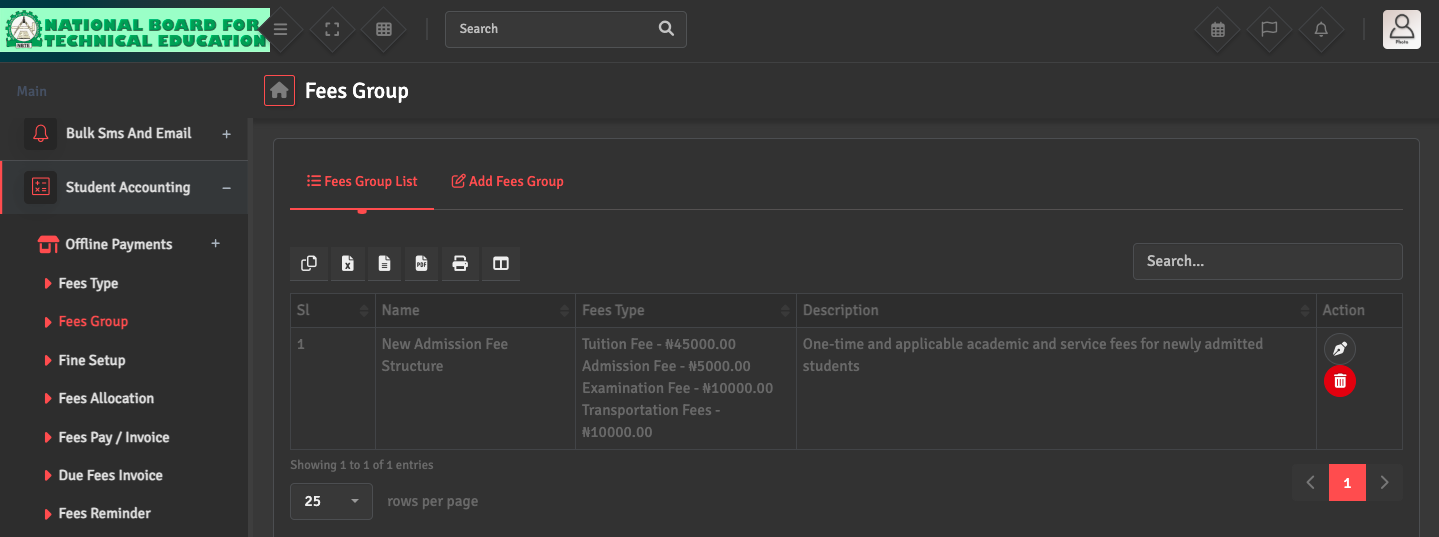Toggle fullscreen mode icon

(333, 29)
